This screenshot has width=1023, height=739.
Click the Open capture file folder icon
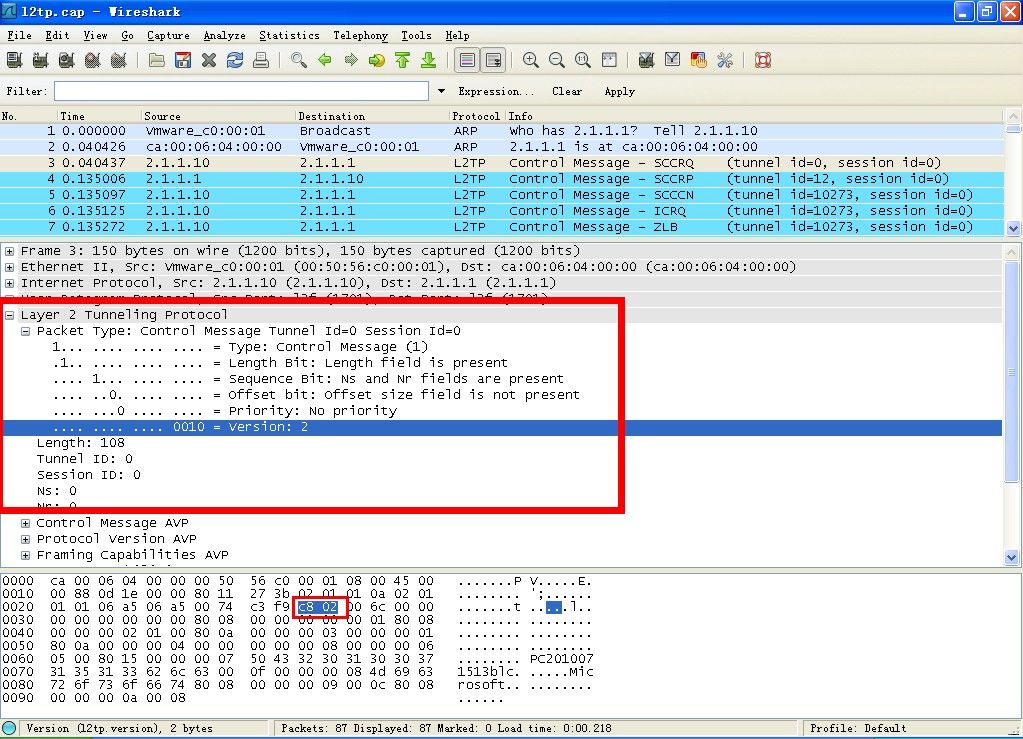(157, 61)
